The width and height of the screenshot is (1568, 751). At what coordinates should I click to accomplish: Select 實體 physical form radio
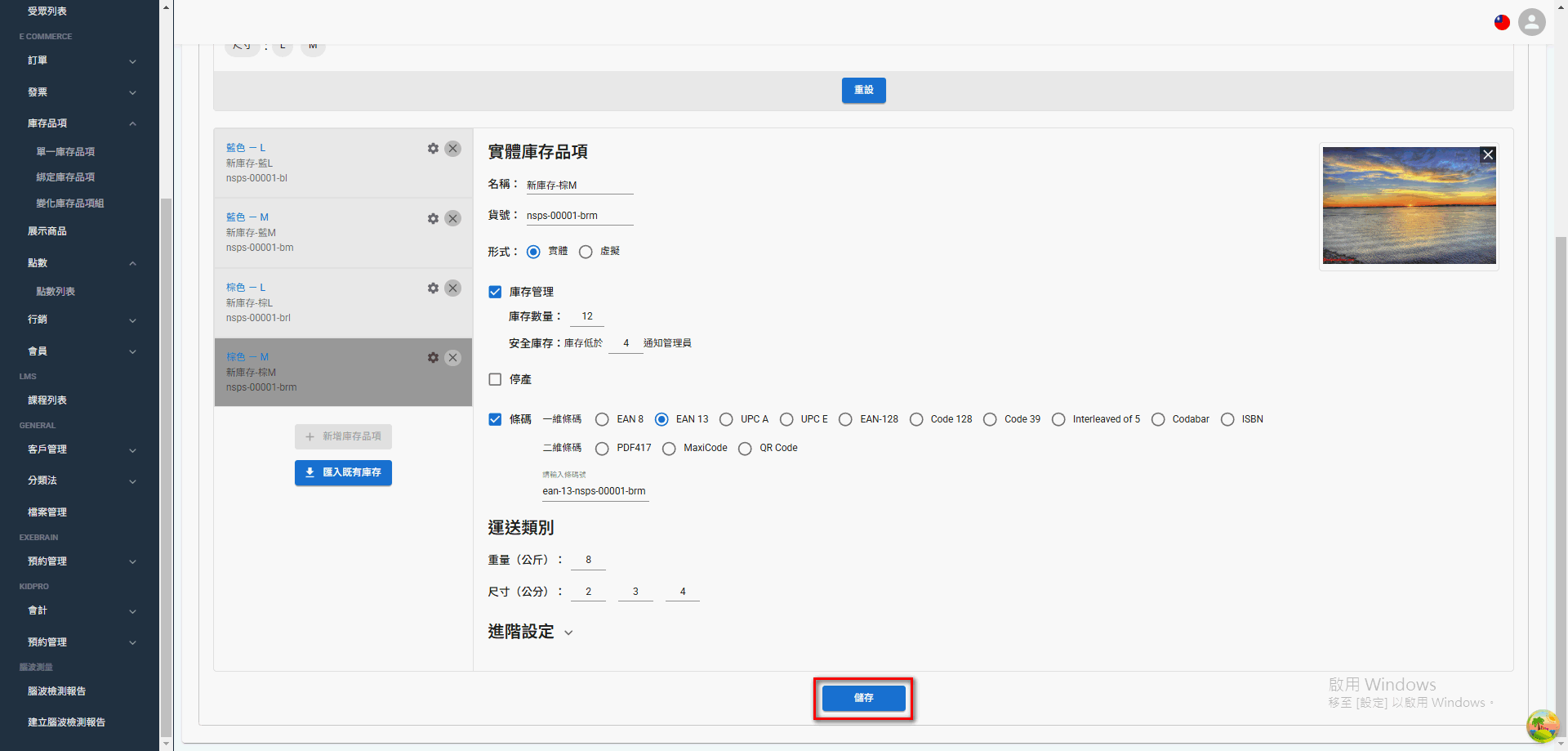click(533, 252)
